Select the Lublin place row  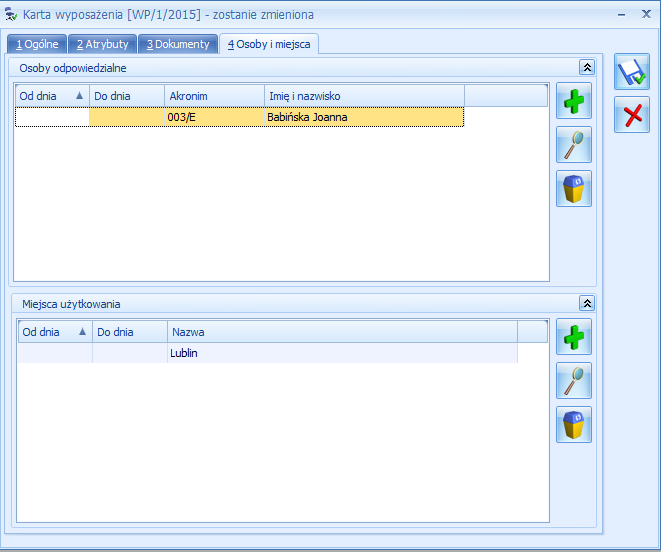268,353
